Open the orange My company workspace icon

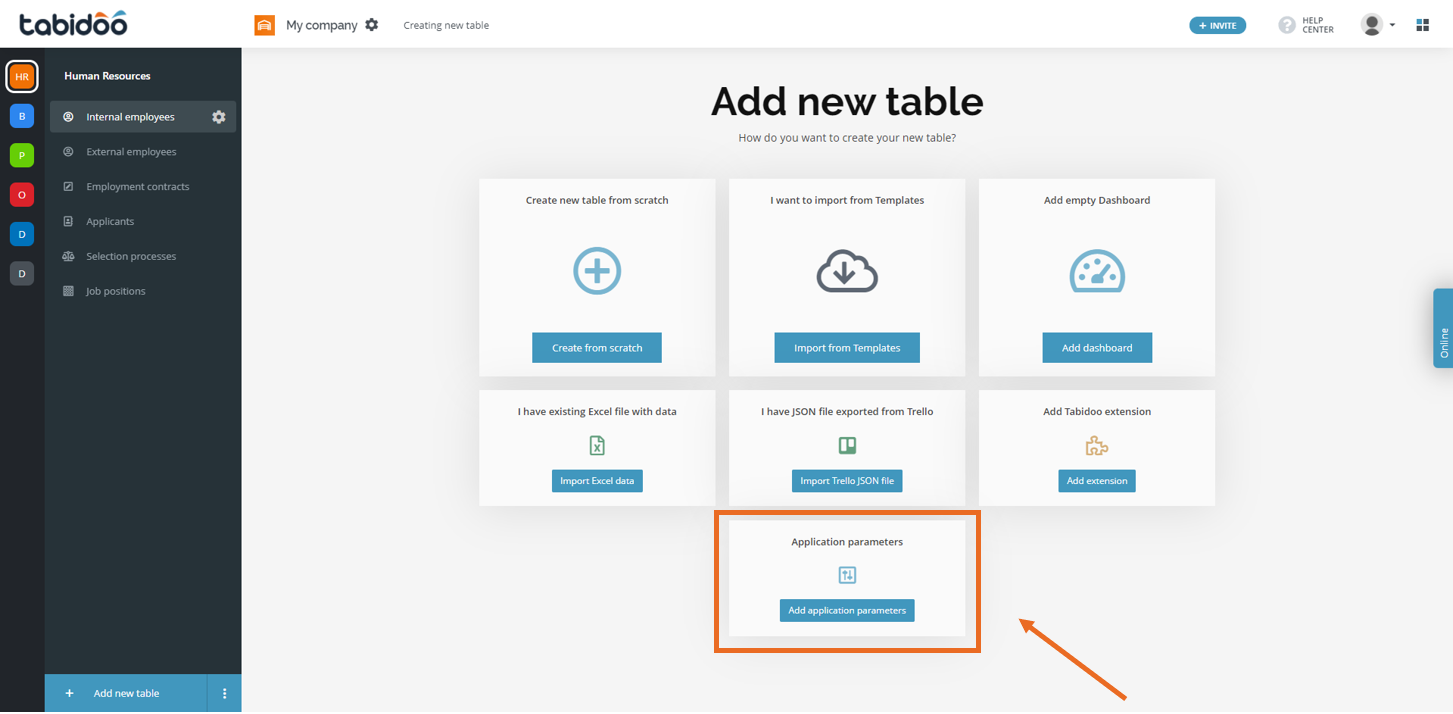click(264, 25)
